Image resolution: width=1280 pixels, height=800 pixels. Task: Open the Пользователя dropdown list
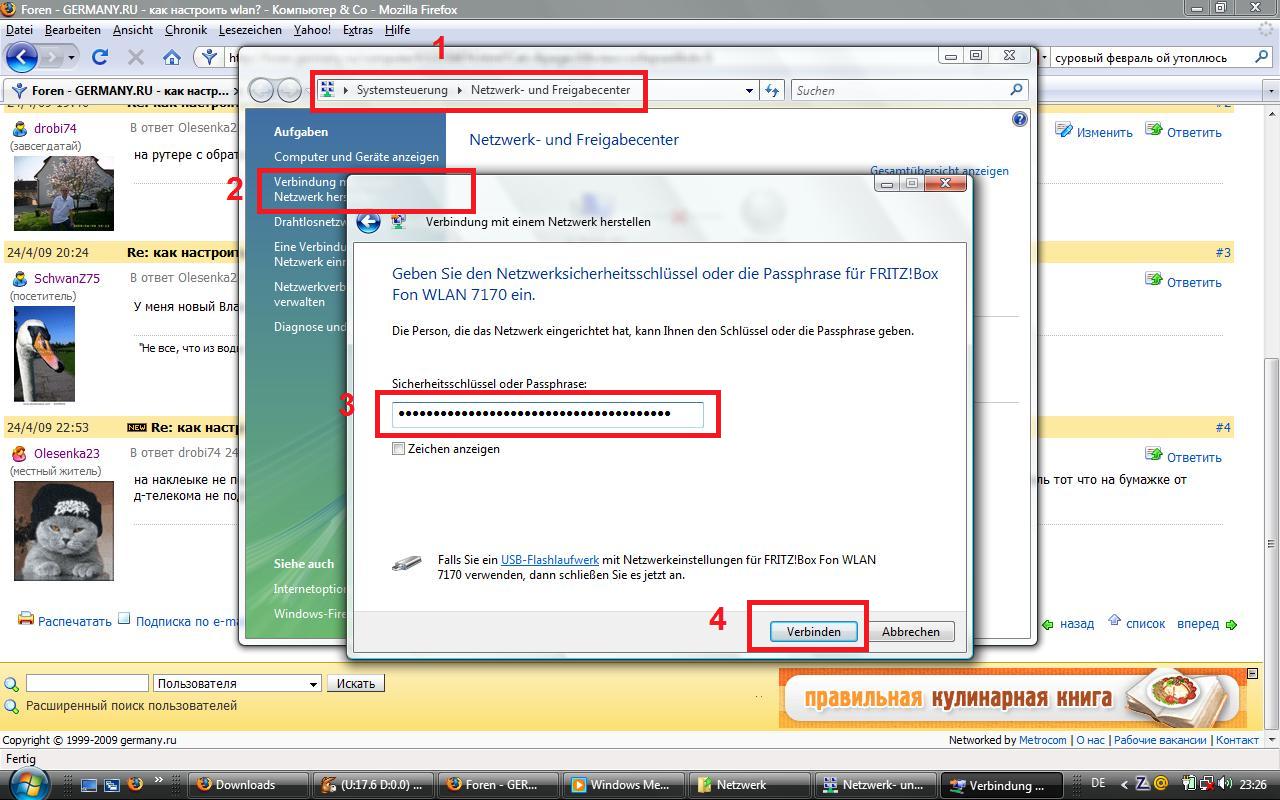tap(237, 684)
